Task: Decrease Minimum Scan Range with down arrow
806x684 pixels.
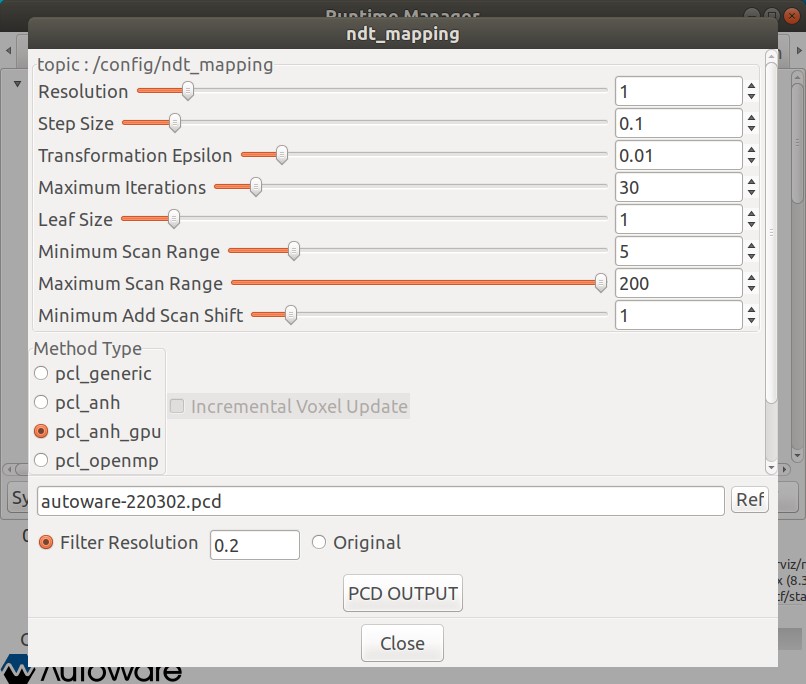Action: tap(752, 255)
